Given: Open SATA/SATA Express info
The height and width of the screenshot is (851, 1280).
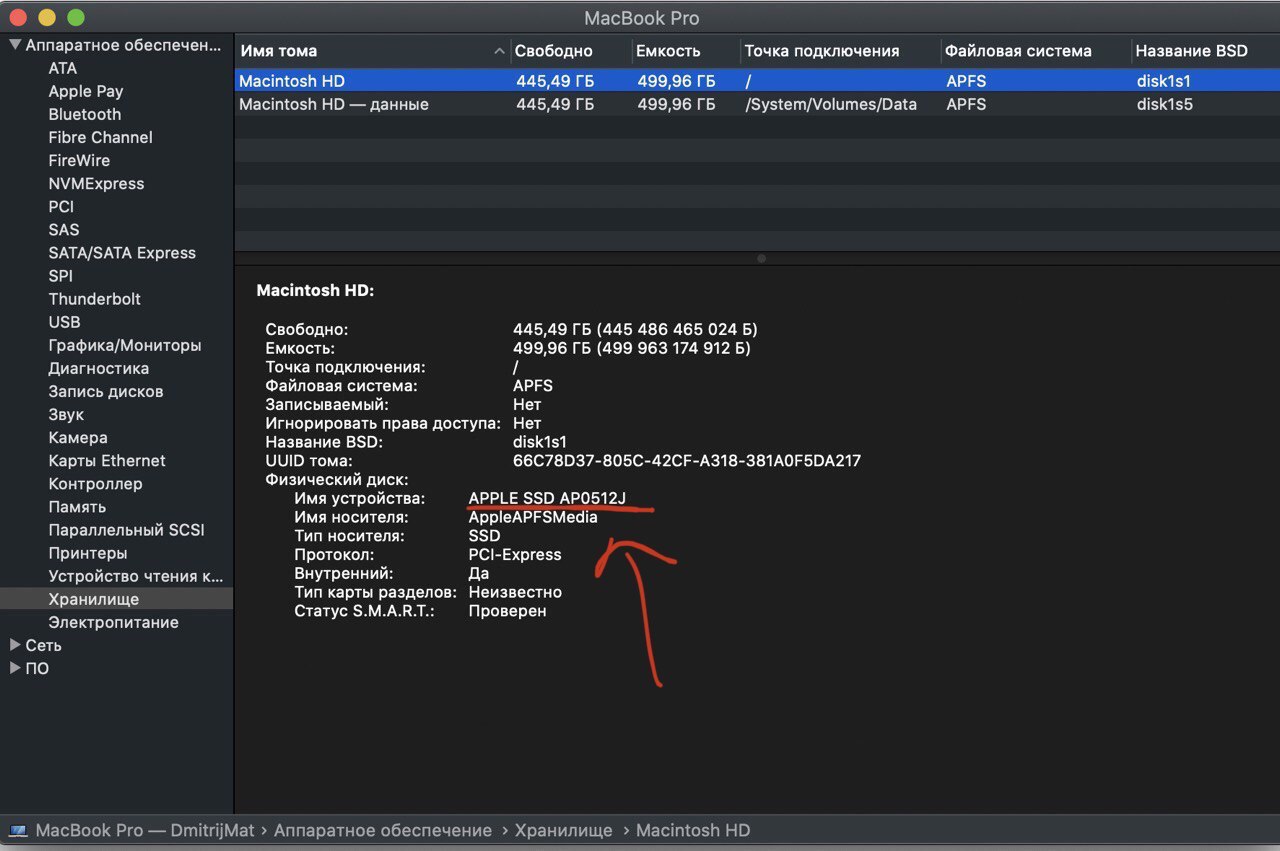Looking at the screenshot, I should pos(122,253).
